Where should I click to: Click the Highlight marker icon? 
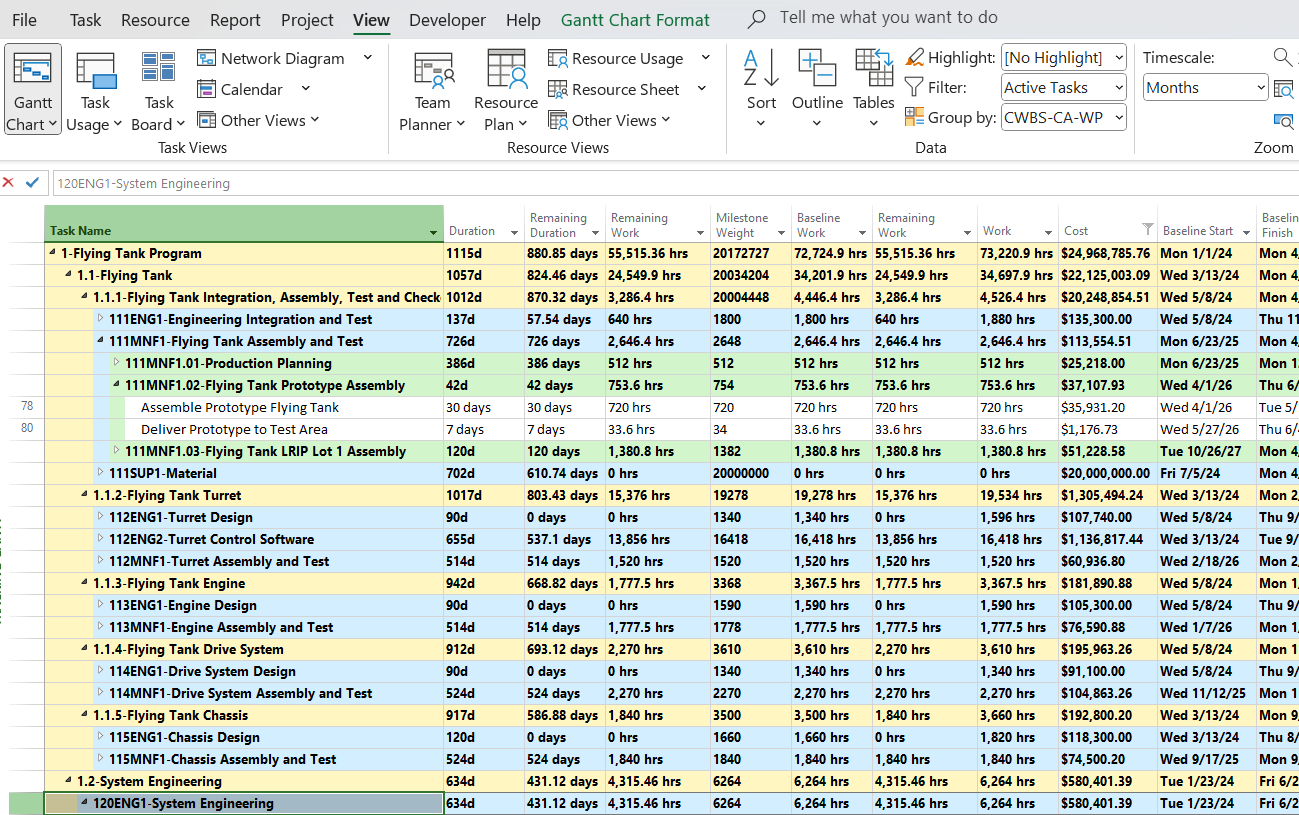(914, 57)
